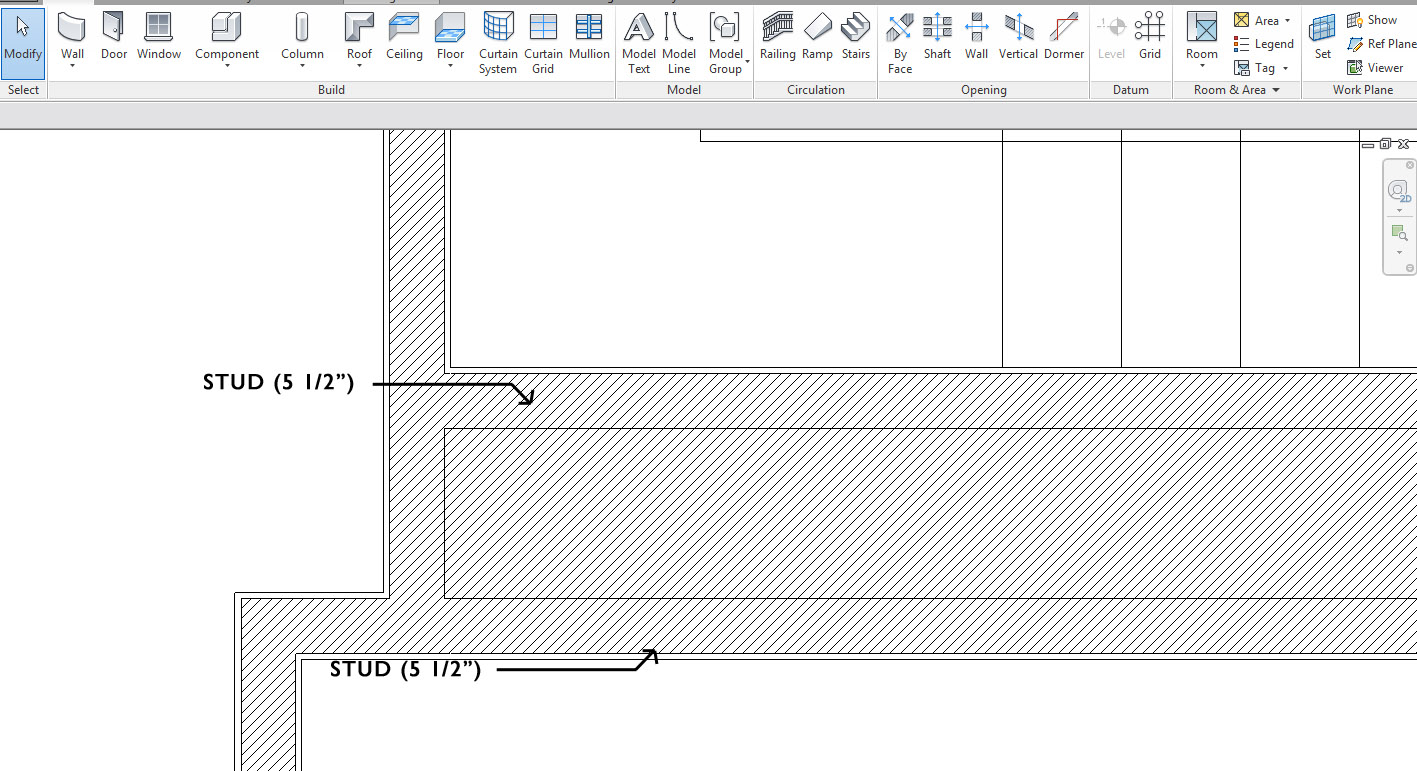
Task: Click the Build panel label
Action: pyautogui.click(x=331, y=90)
